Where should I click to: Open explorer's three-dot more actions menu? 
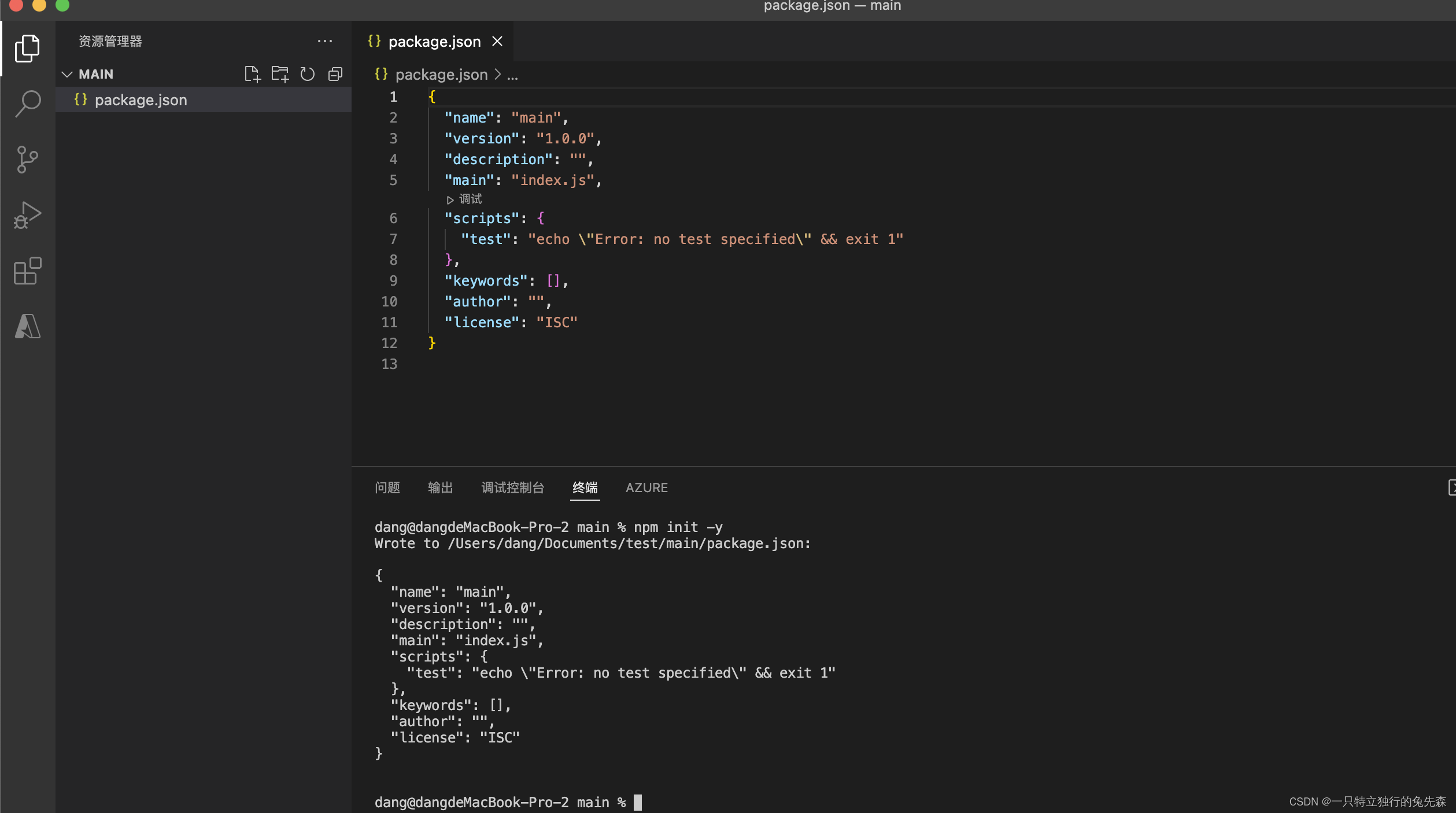click(x=325, y=41)
